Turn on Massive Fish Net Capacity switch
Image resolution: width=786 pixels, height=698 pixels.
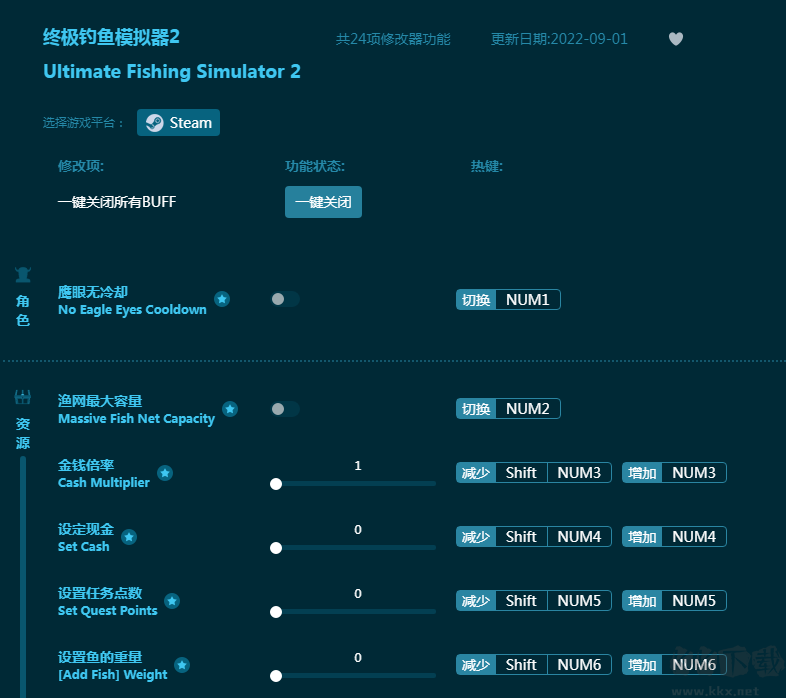coord(284,409)
